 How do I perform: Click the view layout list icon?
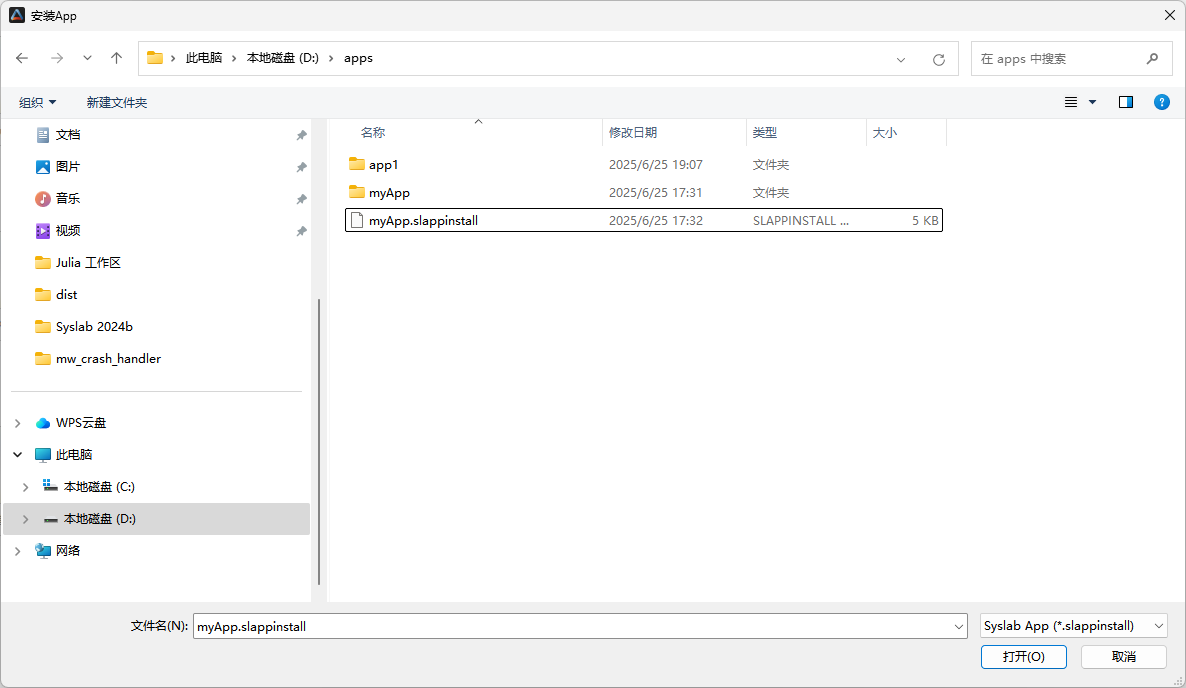1071,102
